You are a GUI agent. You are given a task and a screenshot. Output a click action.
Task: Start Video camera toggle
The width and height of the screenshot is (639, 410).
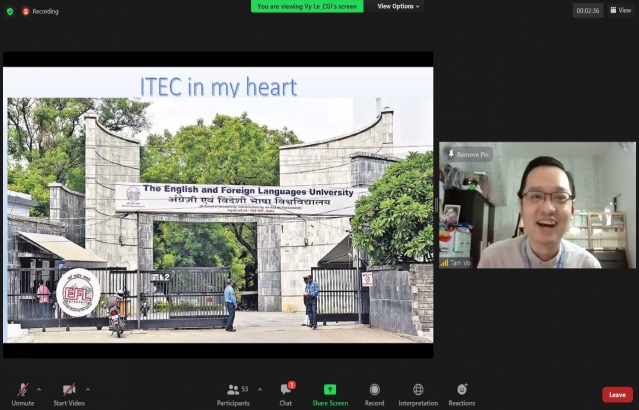[x=69, y=395]
